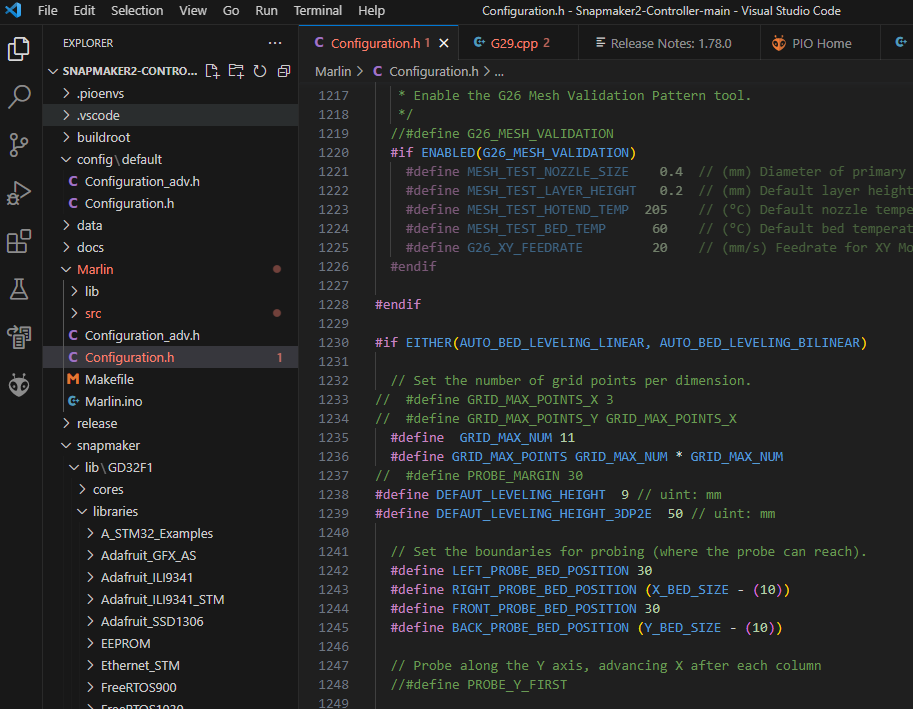This screenshot has width=913, height=709.
Task: Switch to the PIO Home tab
Action: [820, 44]
